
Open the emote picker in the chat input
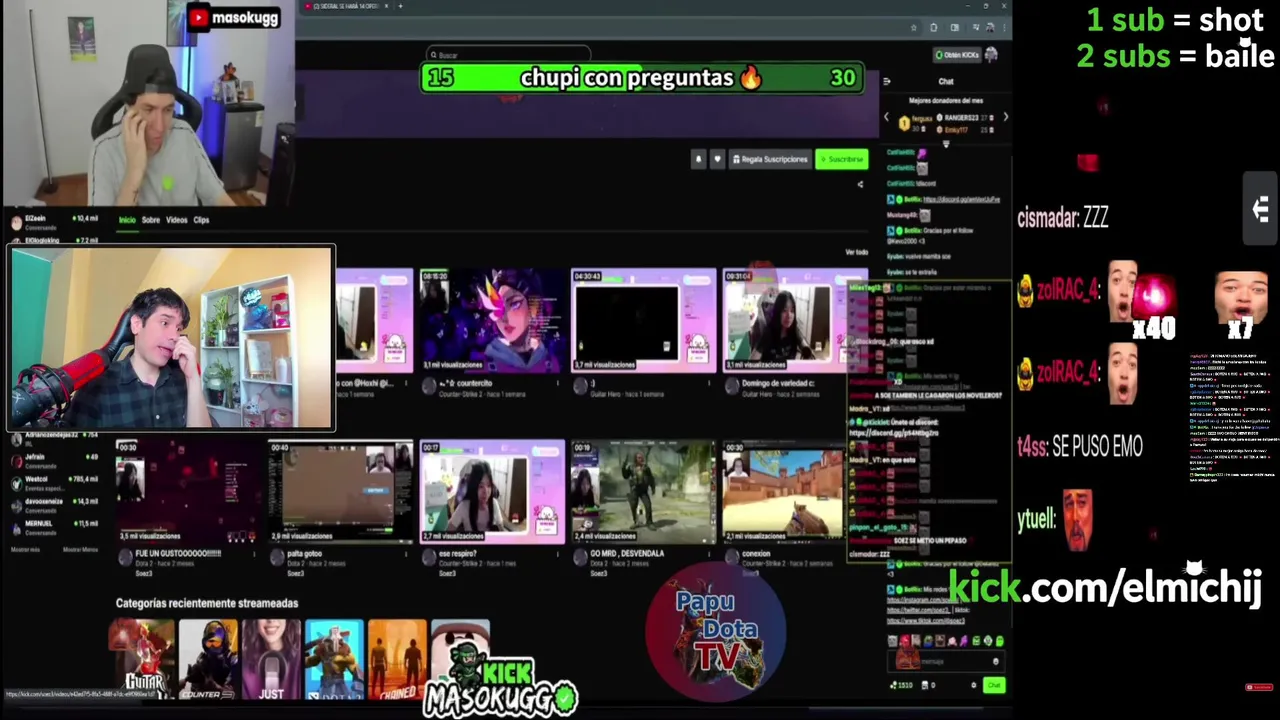995,661
